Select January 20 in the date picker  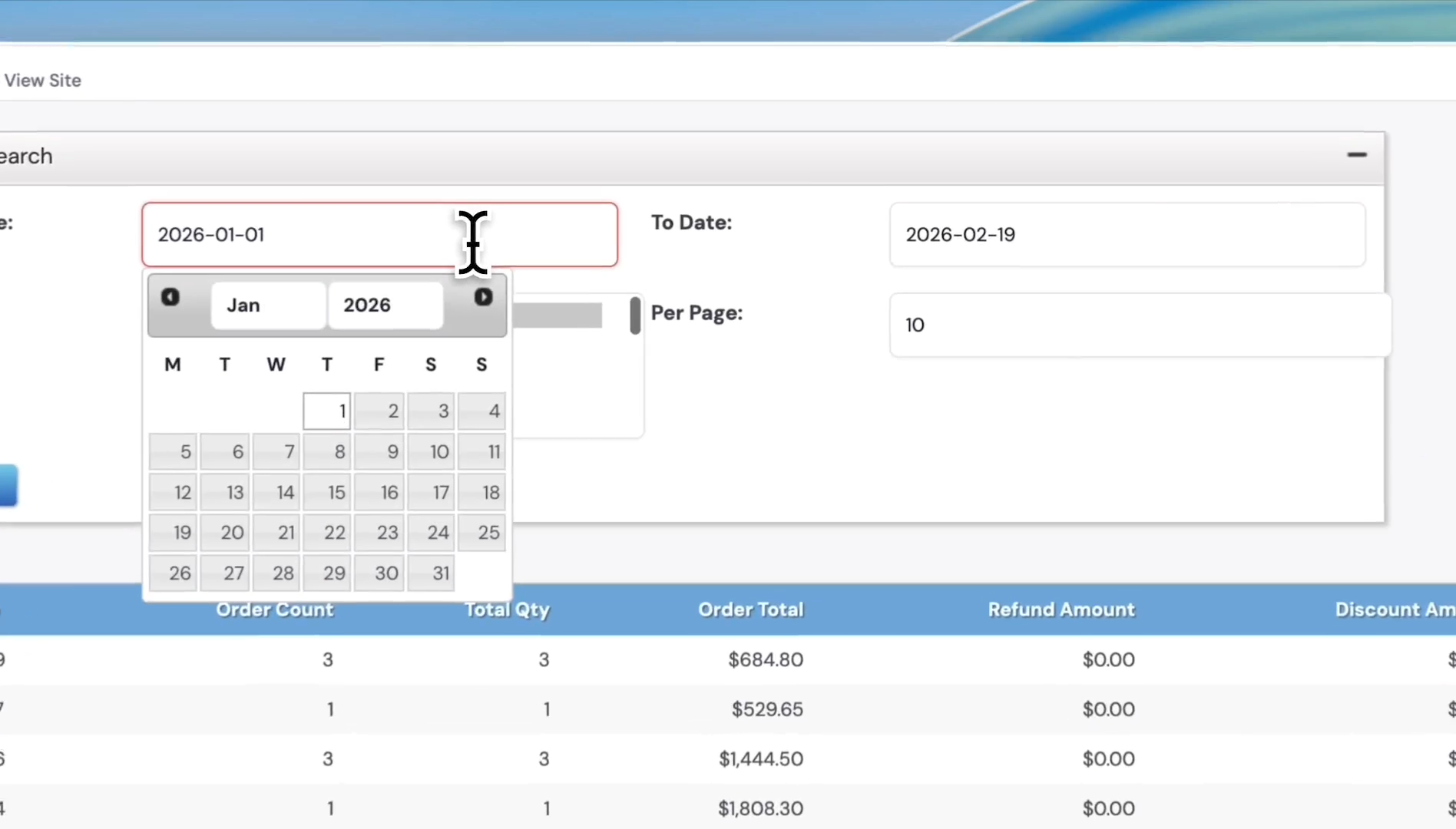coord(224,533)
